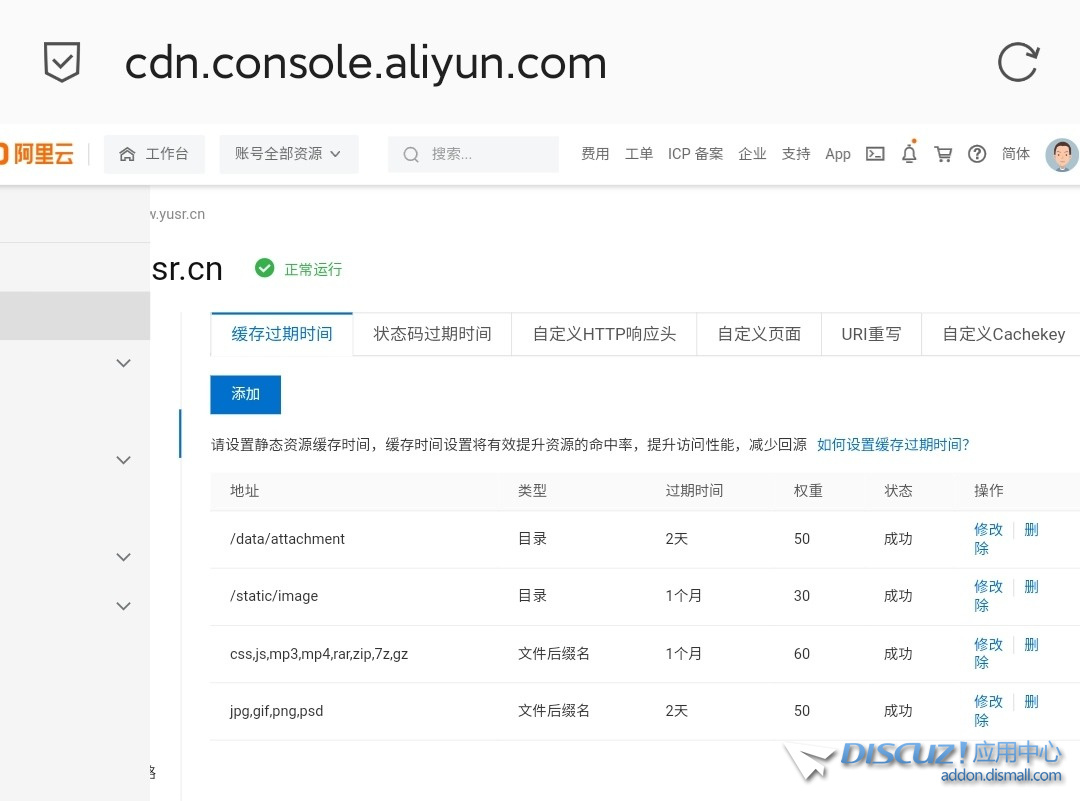Open the Cloud Shell terminal icon
The height and width of the screenshot is (801, 1080).
(875, 154)
